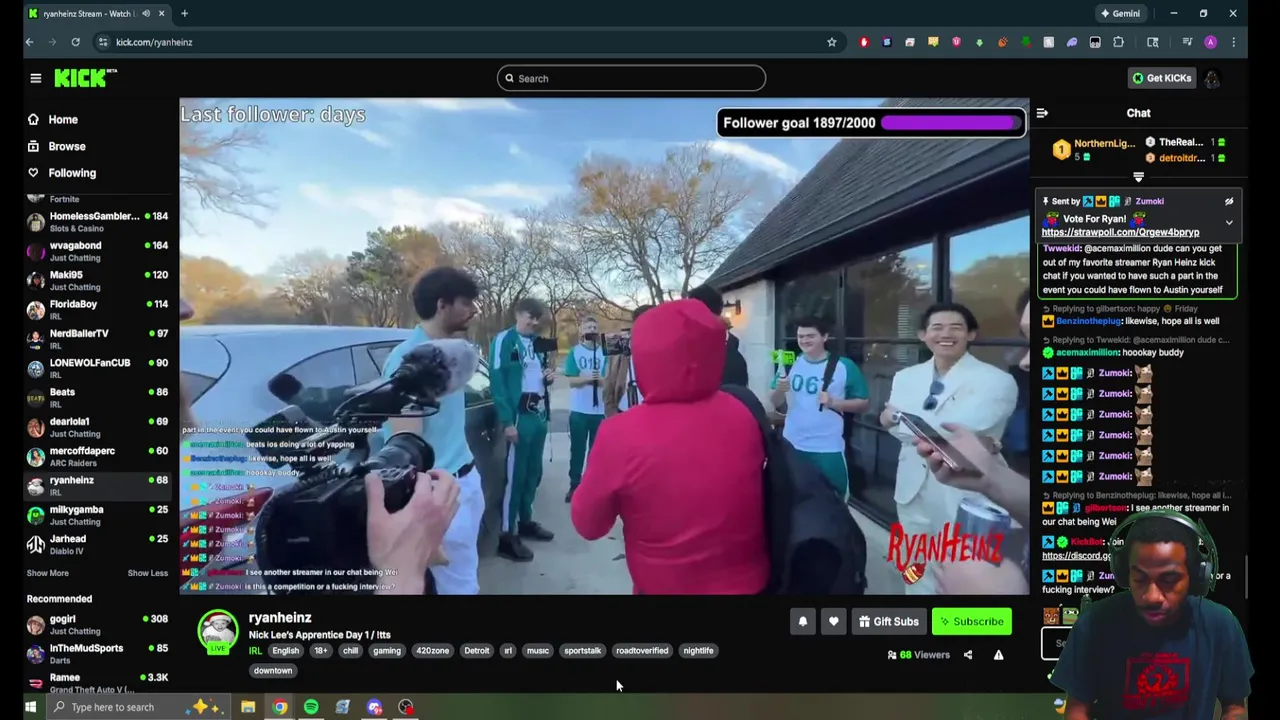Reload the Kick page
Screen dimensions: 1280x720
75,42
